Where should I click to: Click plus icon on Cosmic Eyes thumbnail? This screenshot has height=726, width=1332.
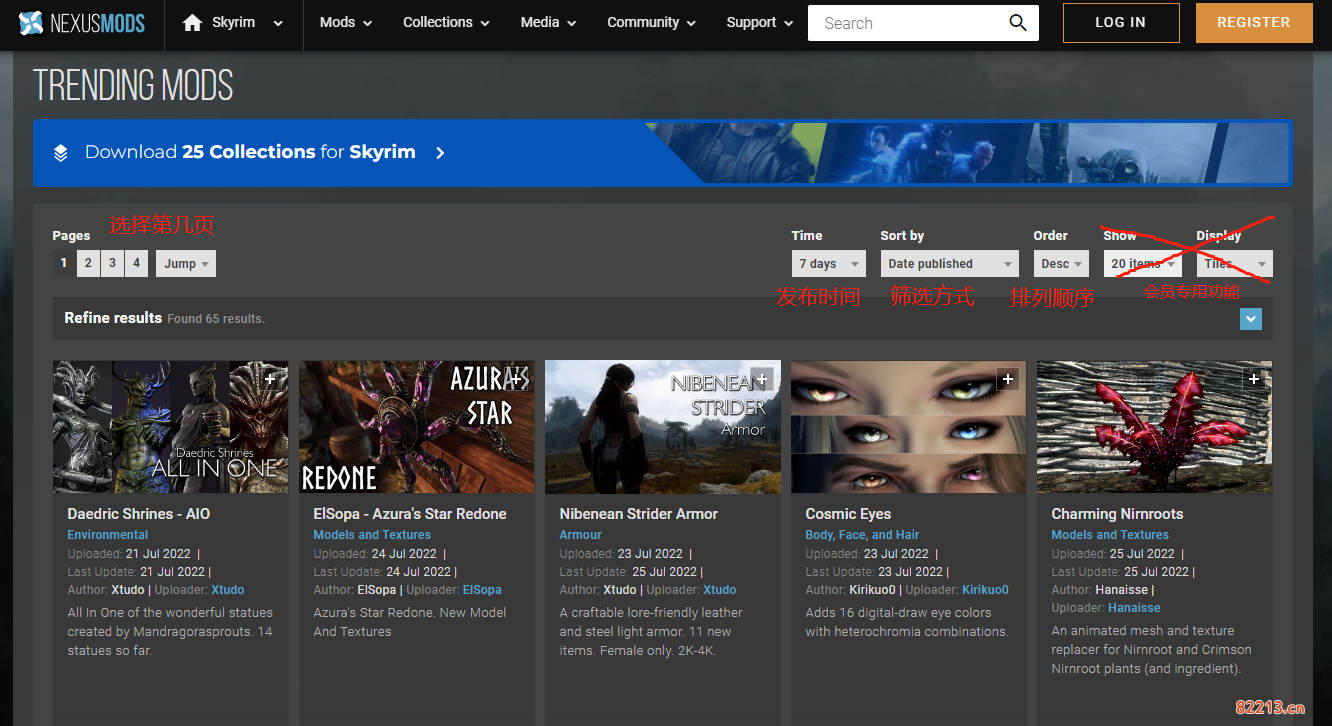[x=1008, y=379]
